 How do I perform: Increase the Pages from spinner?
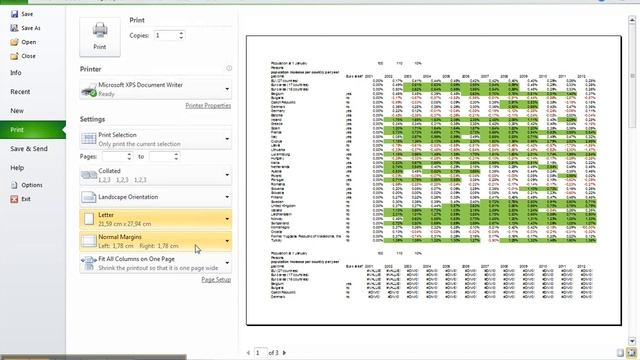[x=129, y=154]
